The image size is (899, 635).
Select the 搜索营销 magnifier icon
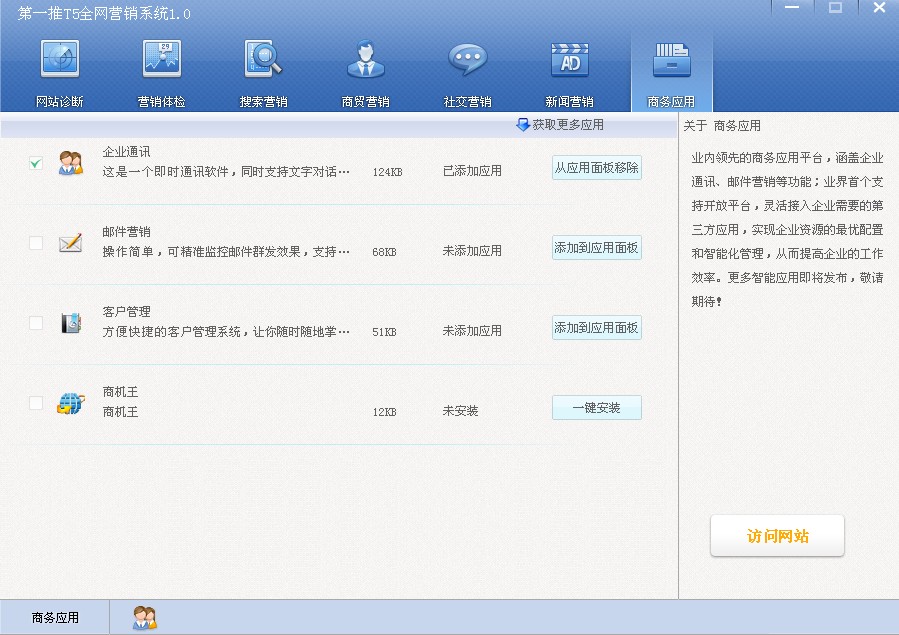tap(263, 60)
